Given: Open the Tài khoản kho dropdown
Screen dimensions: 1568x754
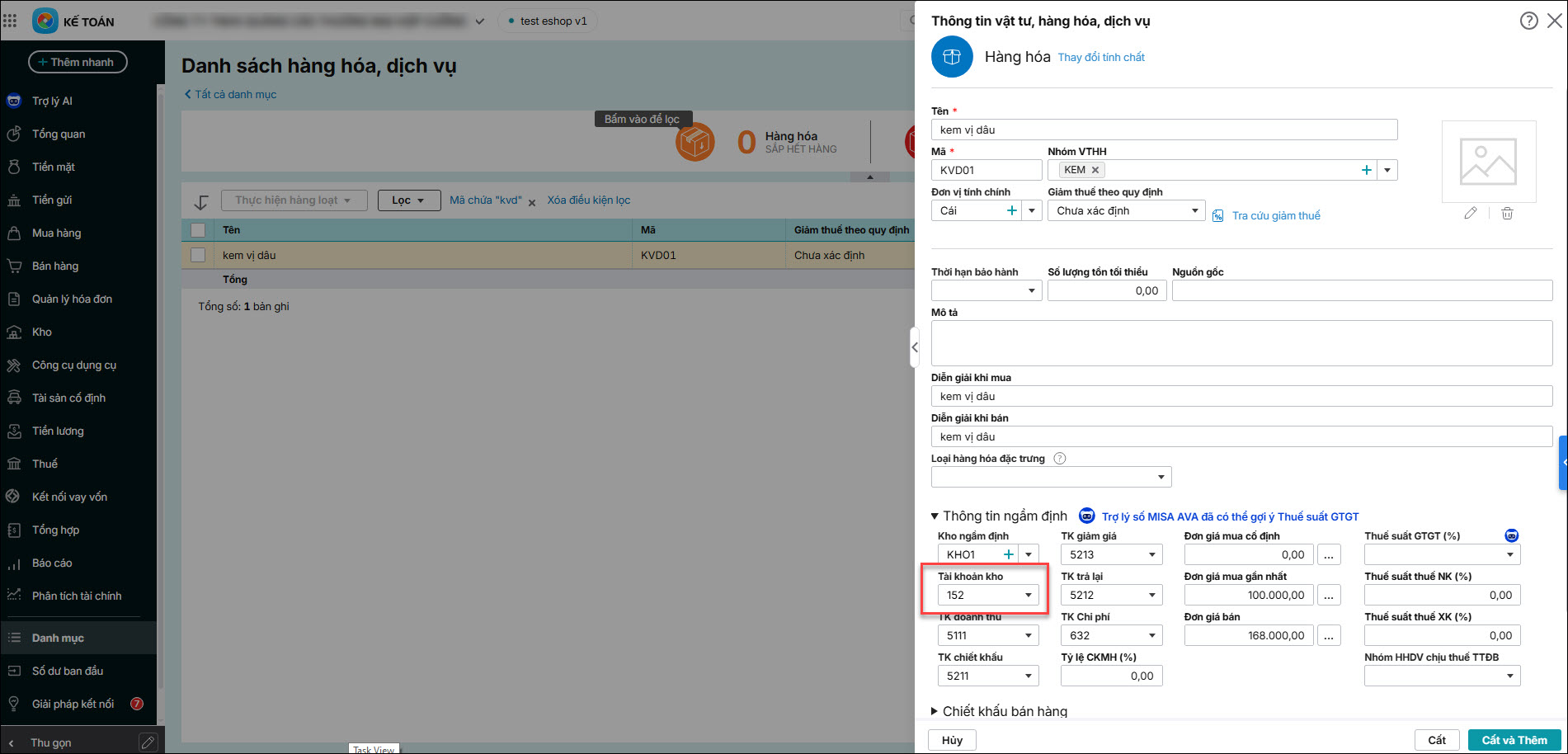Looking at the screenshot, I should pos(1028,595).
